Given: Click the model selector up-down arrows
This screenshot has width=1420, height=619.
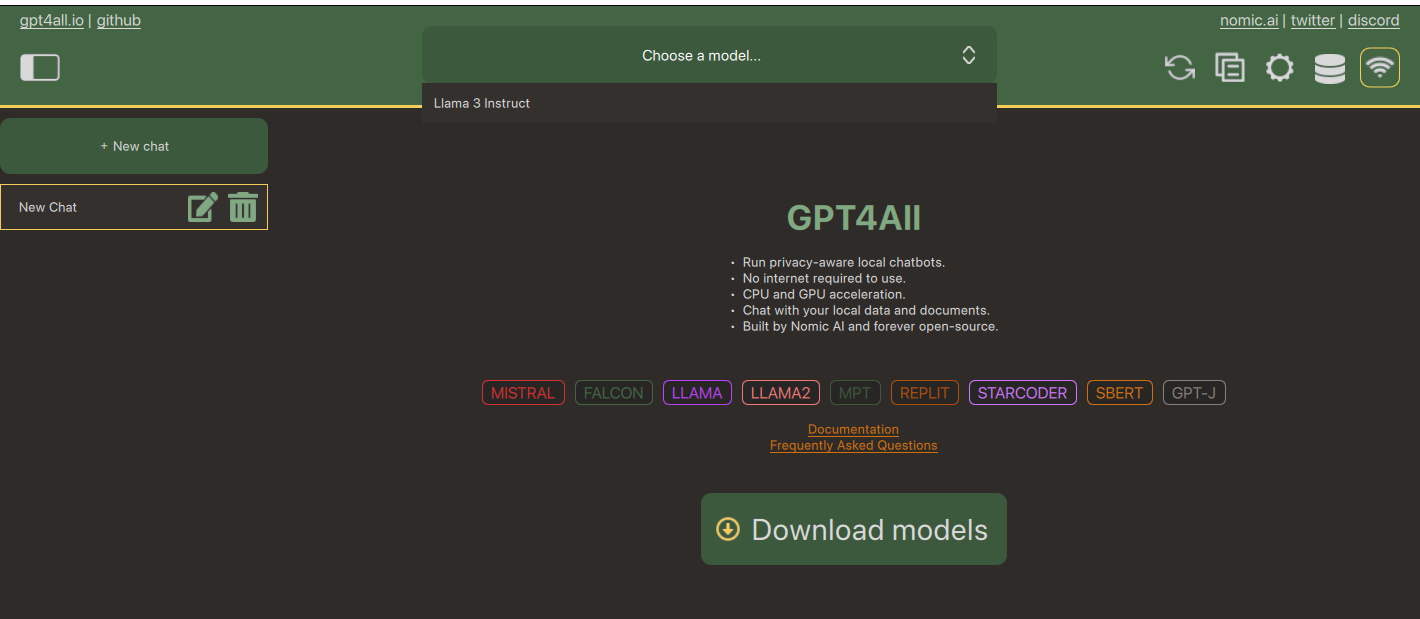Looking at the screenshot, I should [x=968, y=56].
